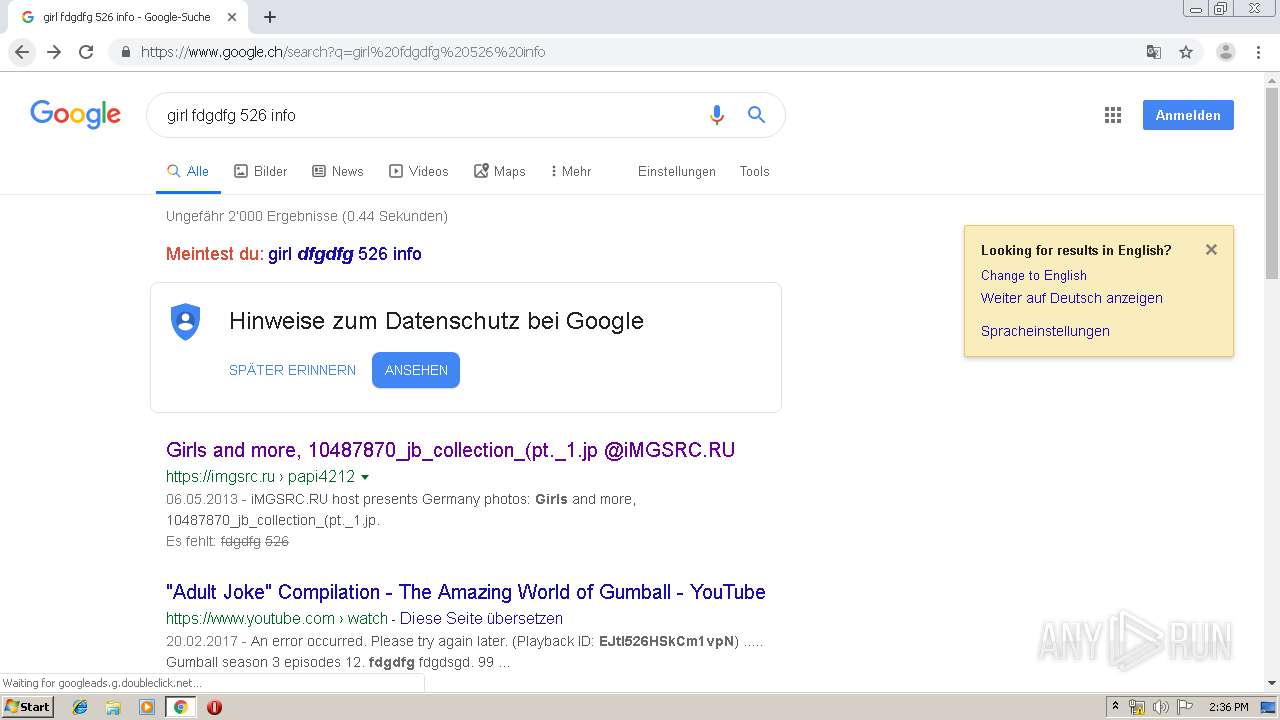Click the browser back arrow
The height and width of the screenshot is (720, 1280).
coord(22,52)
